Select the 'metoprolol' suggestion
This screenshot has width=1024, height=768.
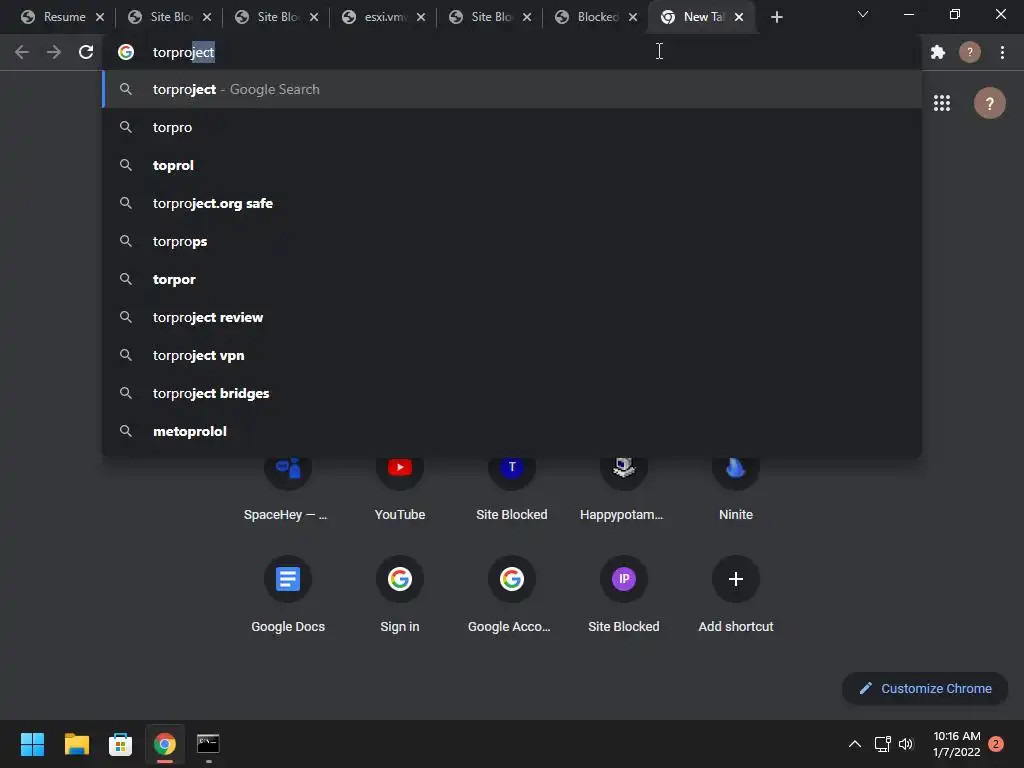[512, 431]
